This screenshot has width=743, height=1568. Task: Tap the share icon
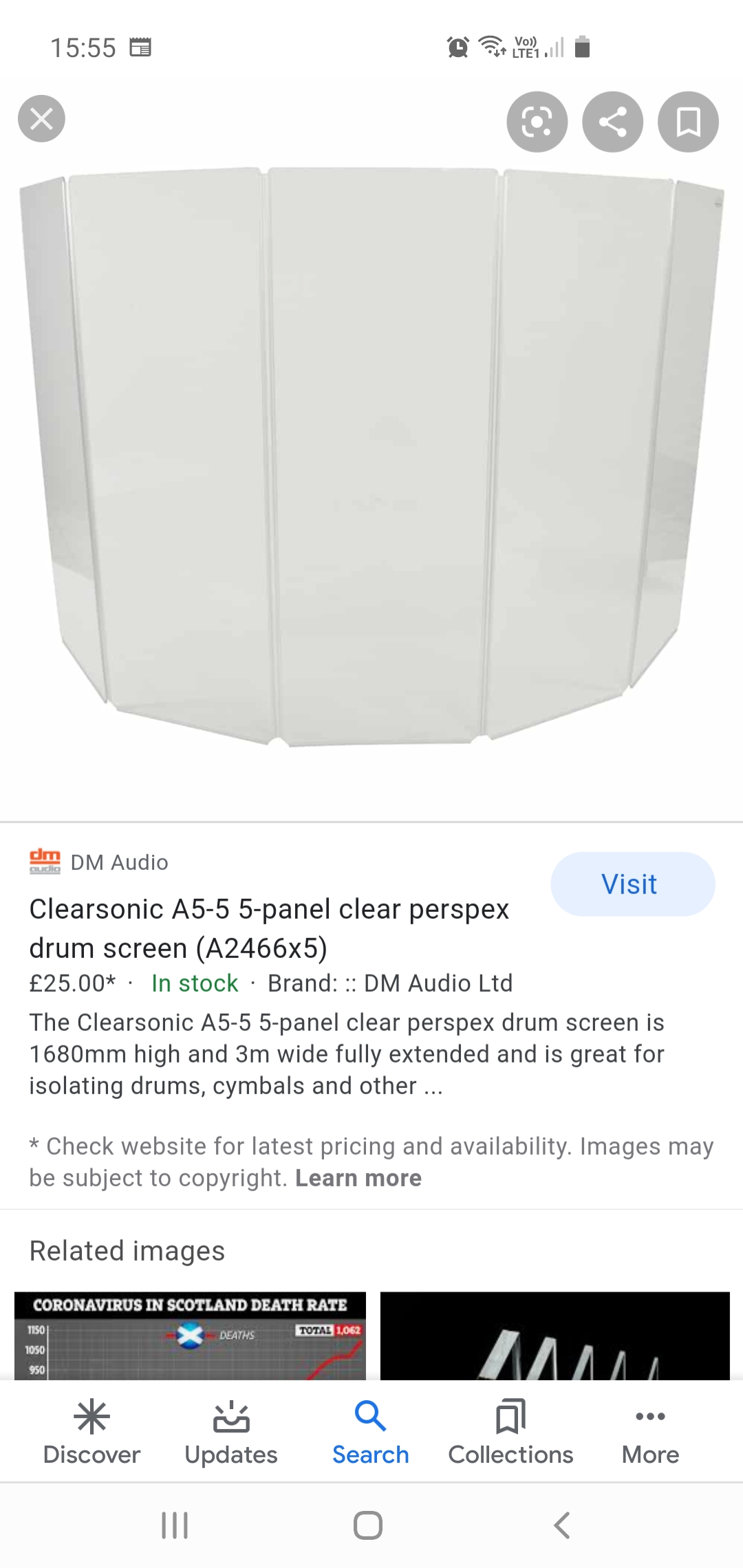pos(612,122)
